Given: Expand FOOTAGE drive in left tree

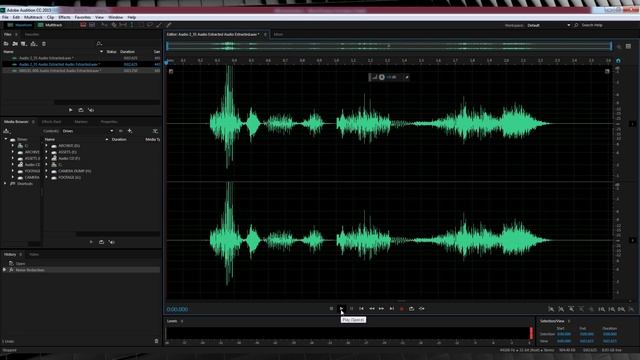Looking at the screenshot, I should coord(13,171).
